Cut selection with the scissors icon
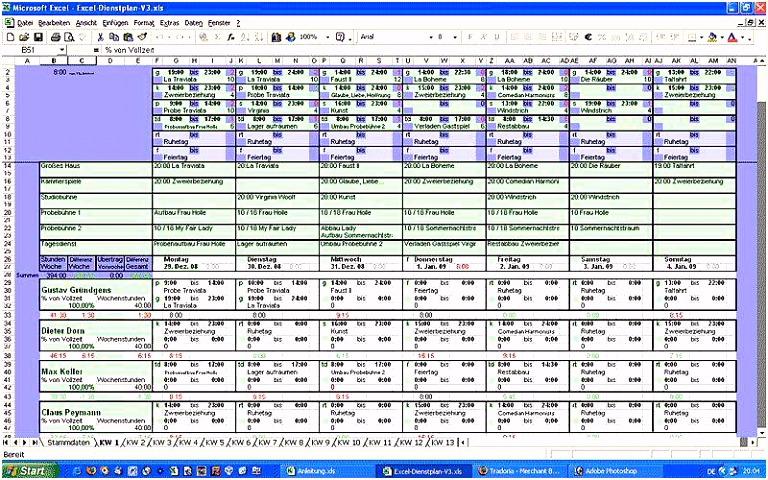The height and width of the screenshot is (480, 768). click(100, 37)
